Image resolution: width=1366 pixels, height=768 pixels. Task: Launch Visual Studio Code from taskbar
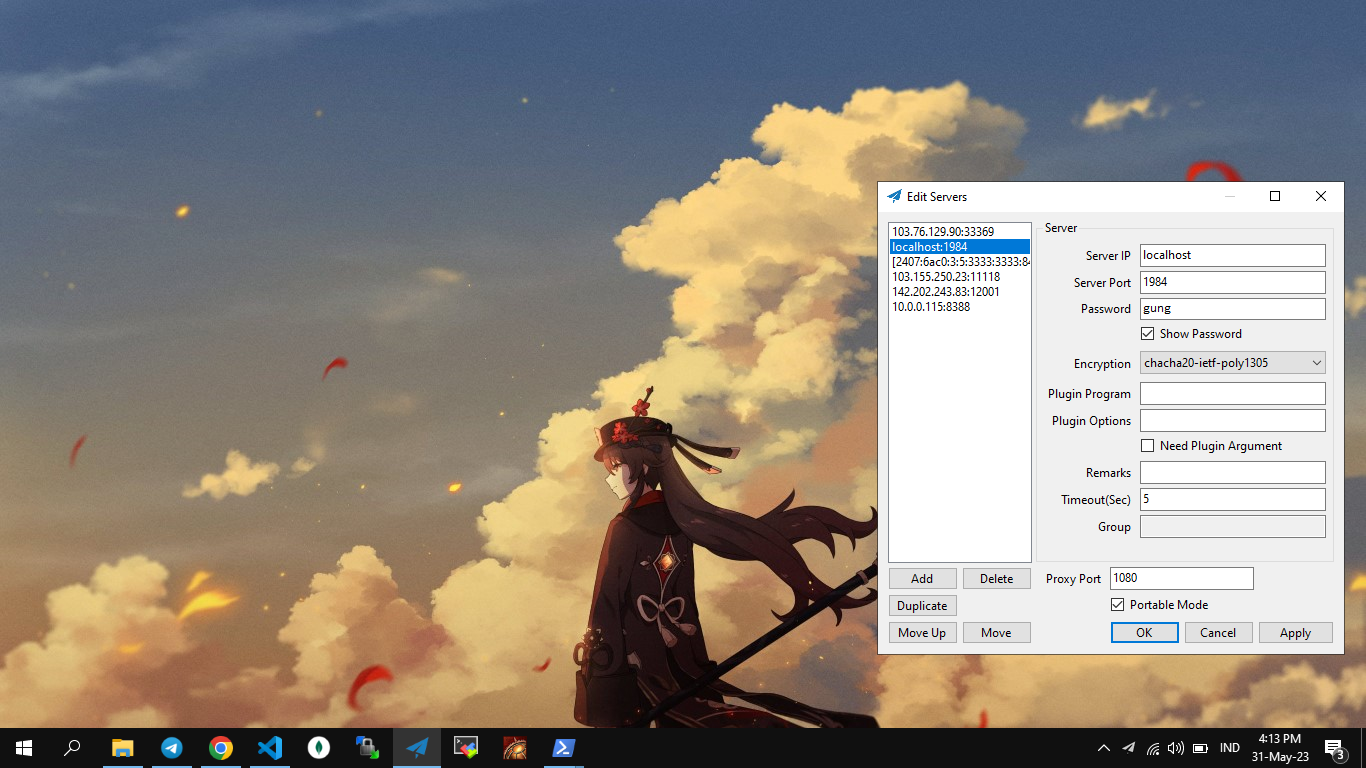coord(270,747)
